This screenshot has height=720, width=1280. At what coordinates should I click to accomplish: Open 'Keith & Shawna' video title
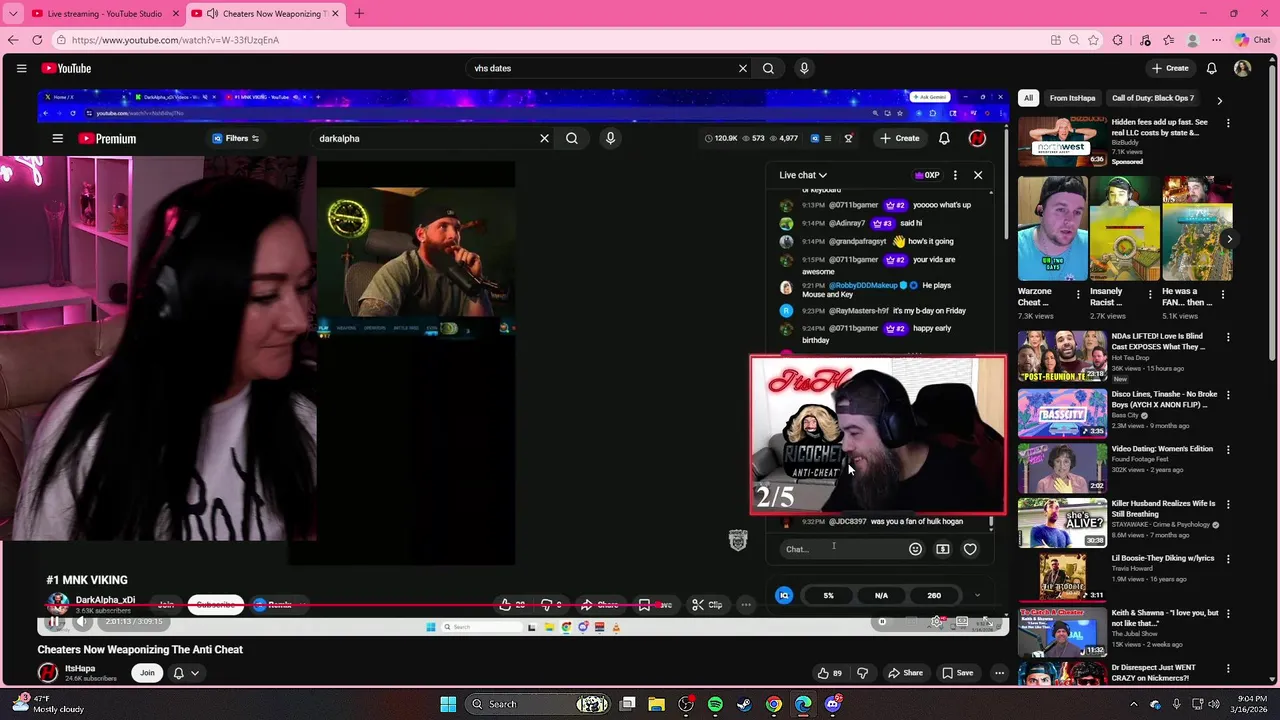coord(1165,618)
